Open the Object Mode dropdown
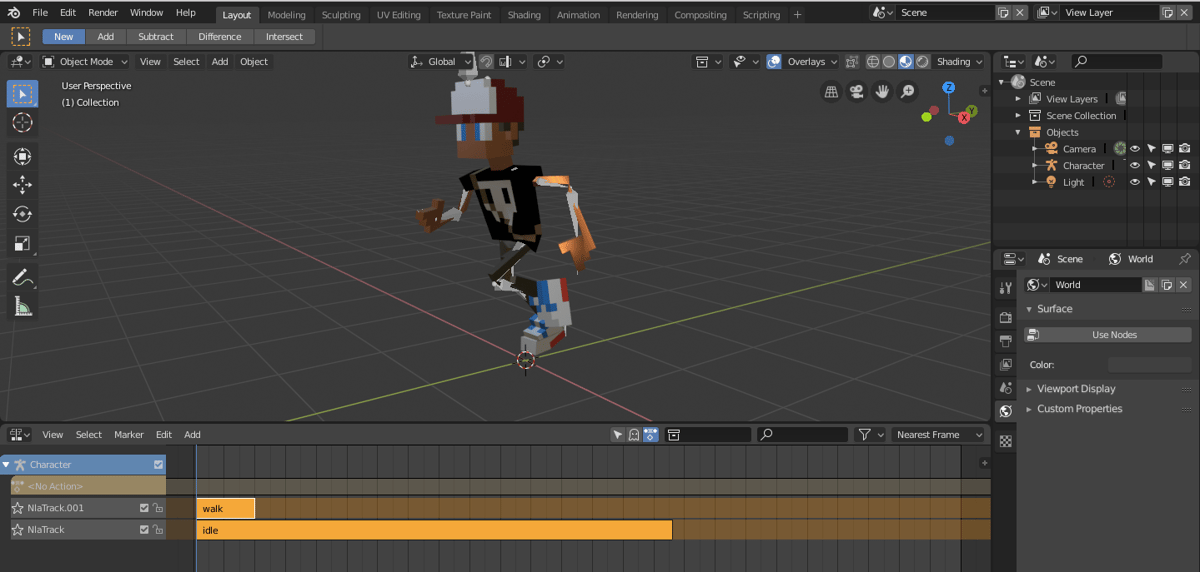This screenshot has width=1200, height=572. click(85, 61)
